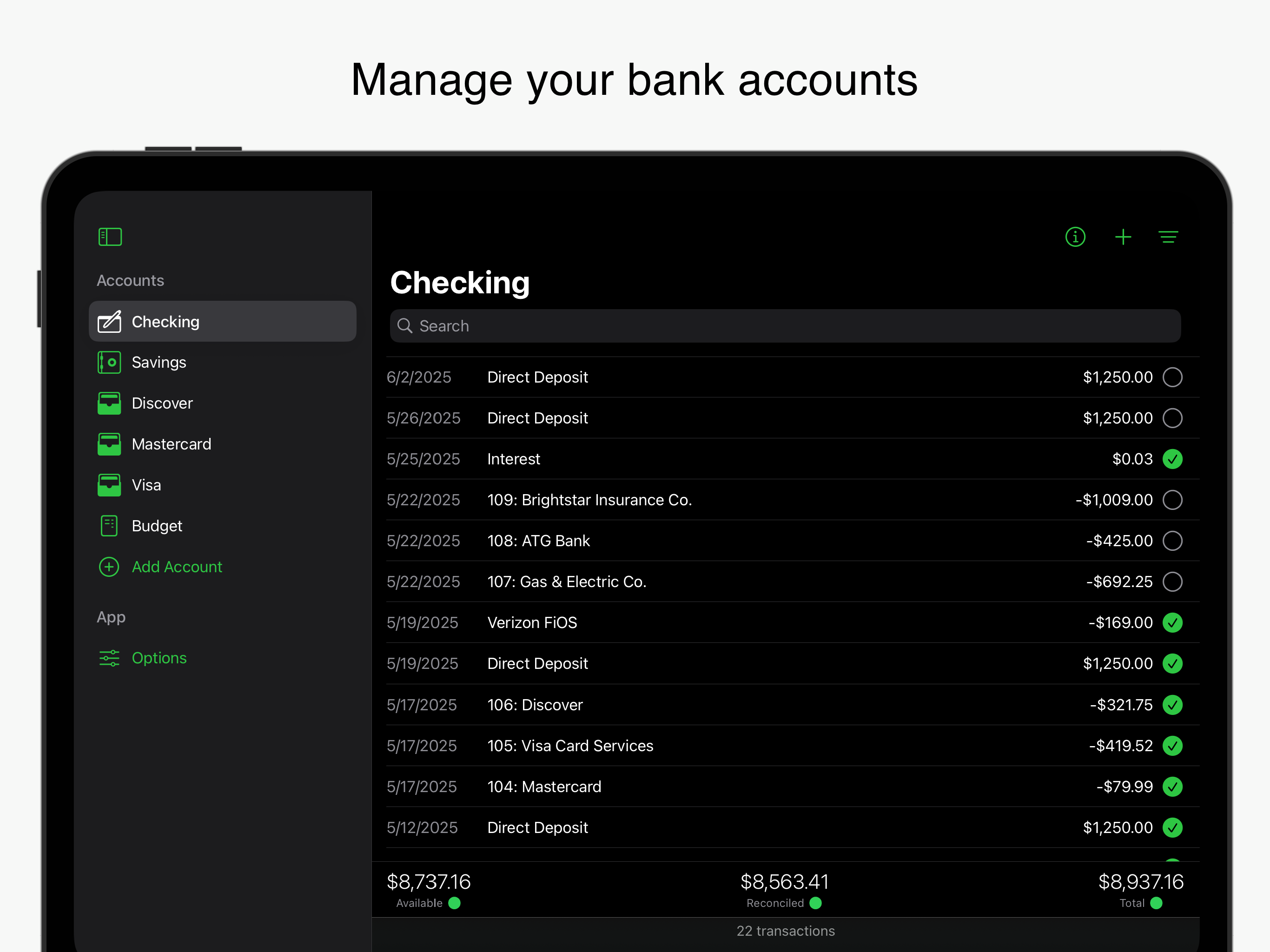
Task: Reconcile the 108: ATG Bank transaction
Action: pos(1172,540)
